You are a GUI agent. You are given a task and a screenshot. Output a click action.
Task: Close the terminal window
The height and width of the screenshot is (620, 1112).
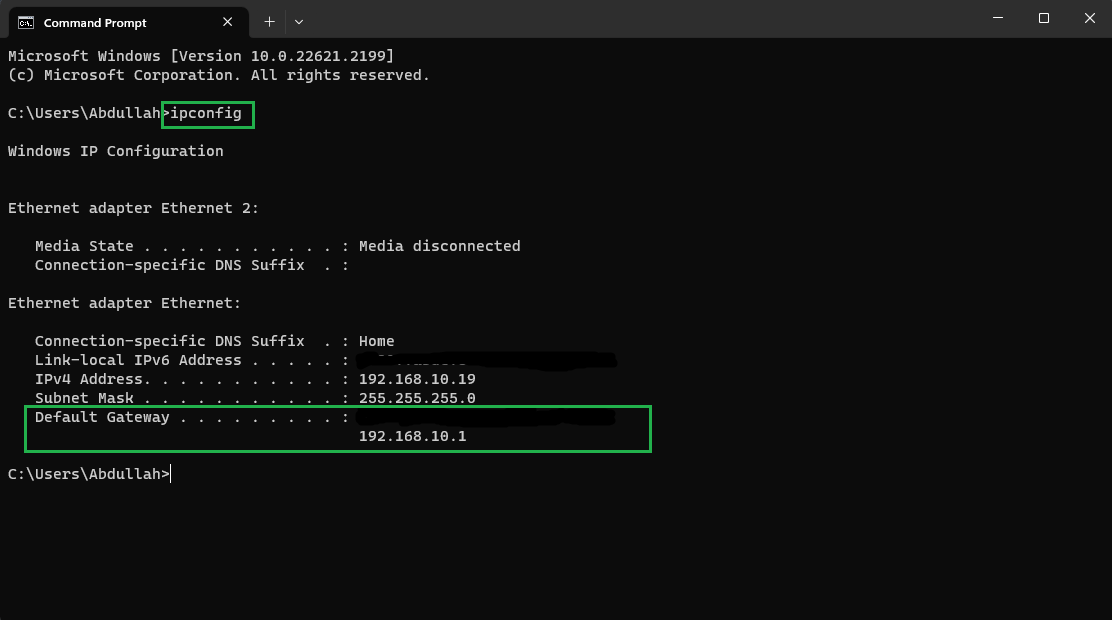coord(1090,18)
